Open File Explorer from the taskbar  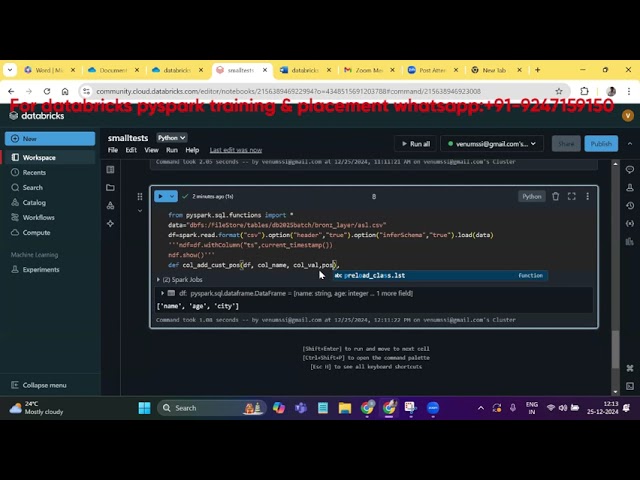coord(345,408)
